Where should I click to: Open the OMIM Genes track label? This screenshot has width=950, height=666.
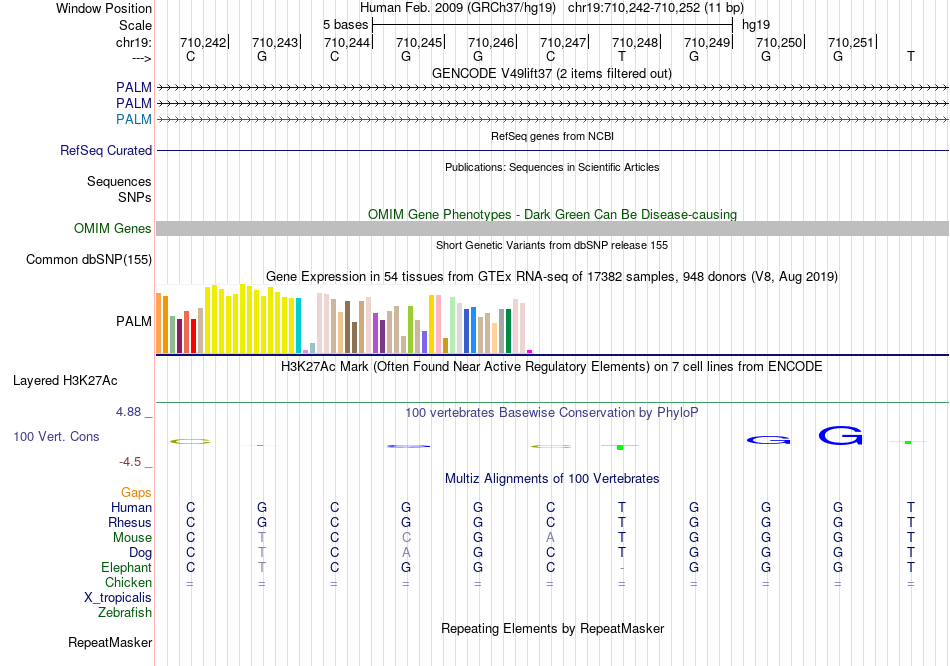(x=113, y=228)
